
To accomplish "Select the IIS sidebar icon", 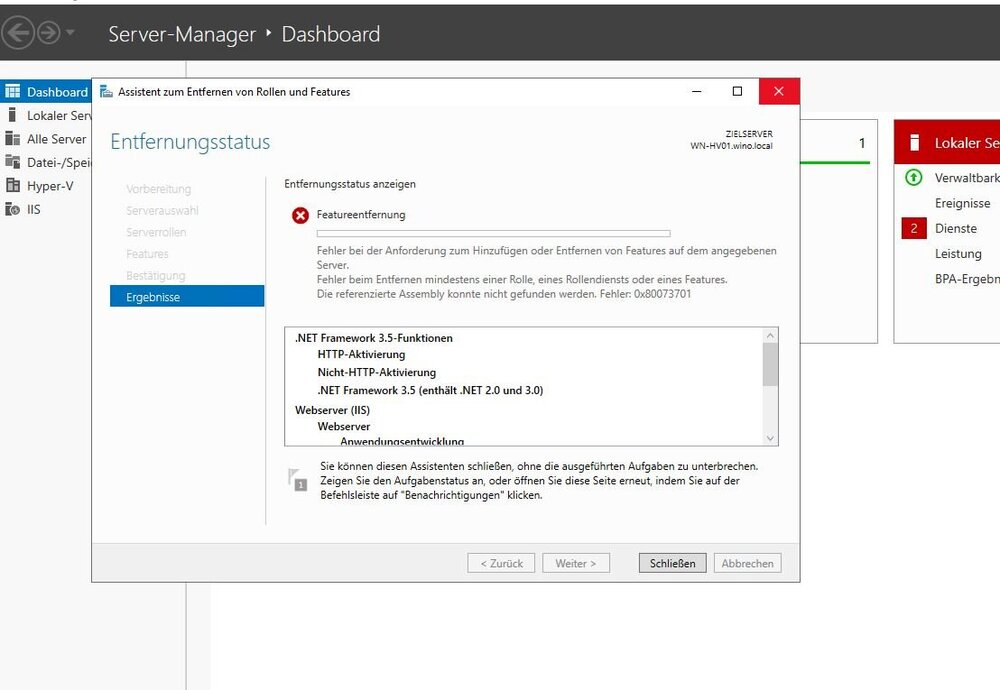I will (13, 209).
